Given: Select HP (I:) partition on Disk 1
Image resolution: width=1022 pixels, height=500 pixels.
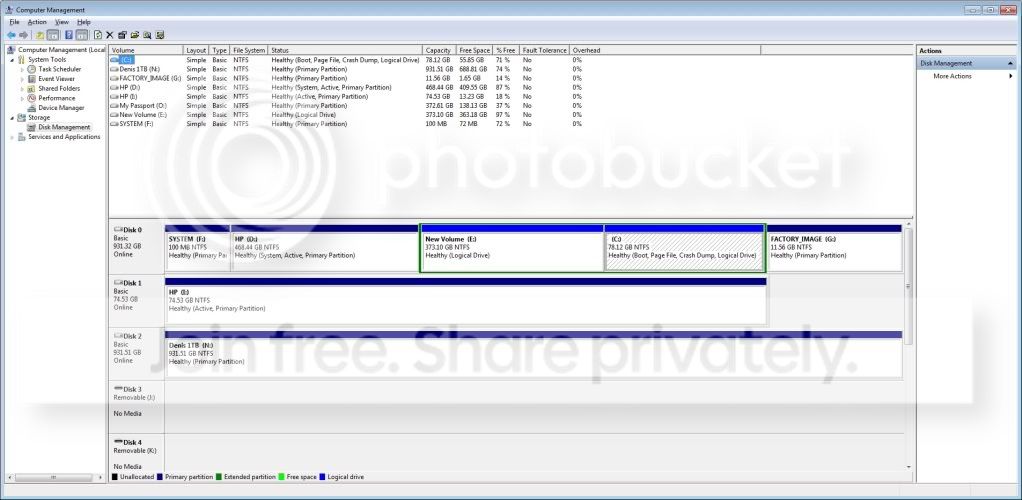Looking at the screenshot, I should (x=466, y=301).
